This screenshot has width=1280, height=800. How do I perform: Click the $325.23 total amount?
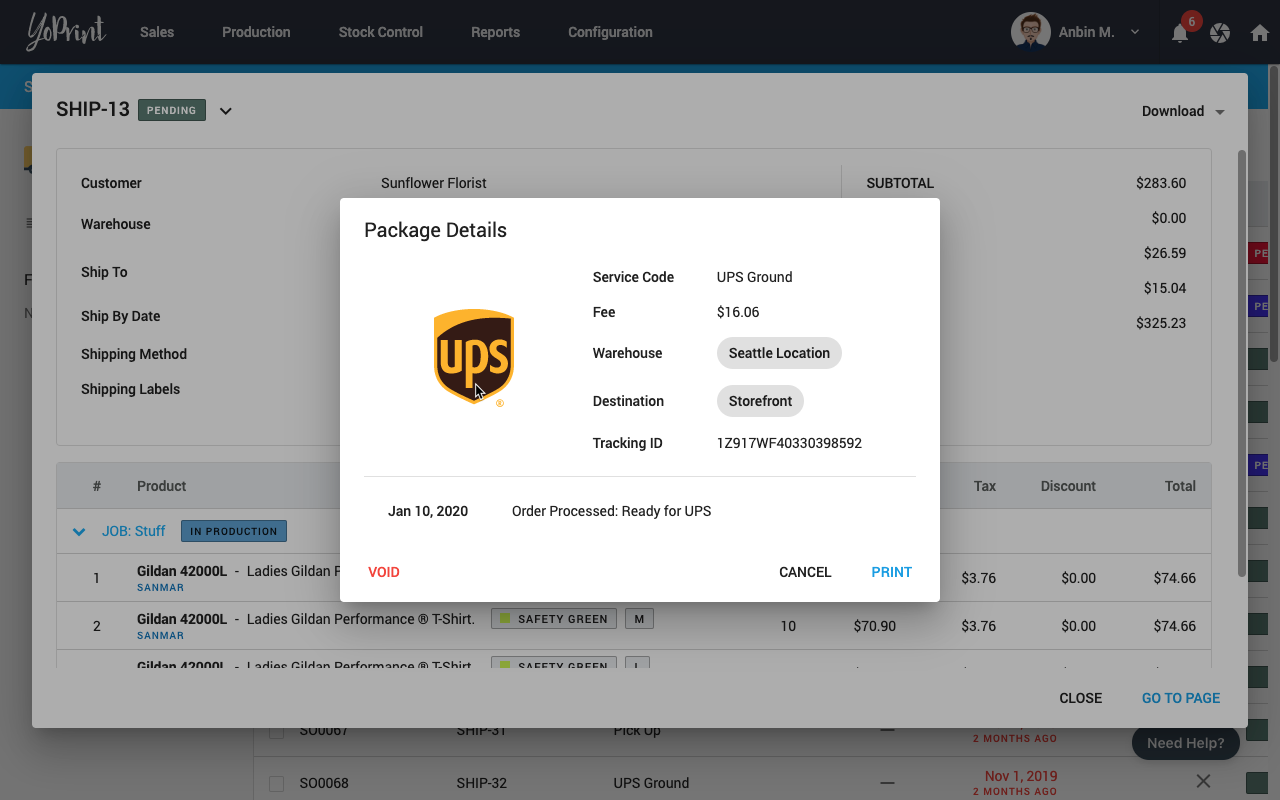(x=1161, y=323)
